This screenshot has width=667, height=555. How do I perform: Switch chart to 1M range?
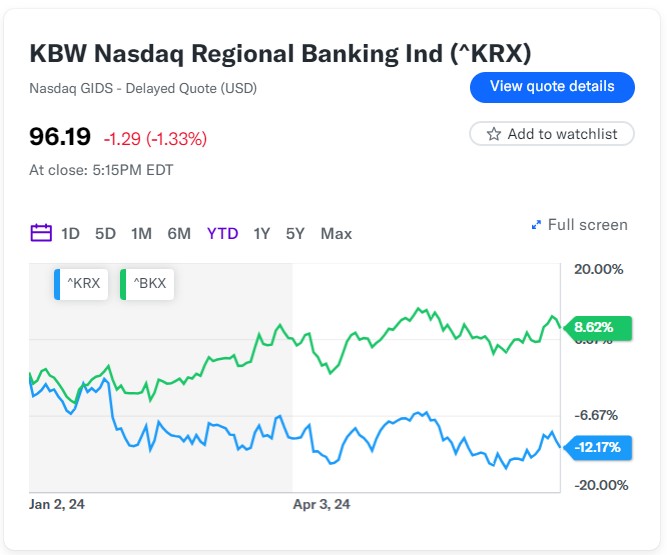coord(141,233)
